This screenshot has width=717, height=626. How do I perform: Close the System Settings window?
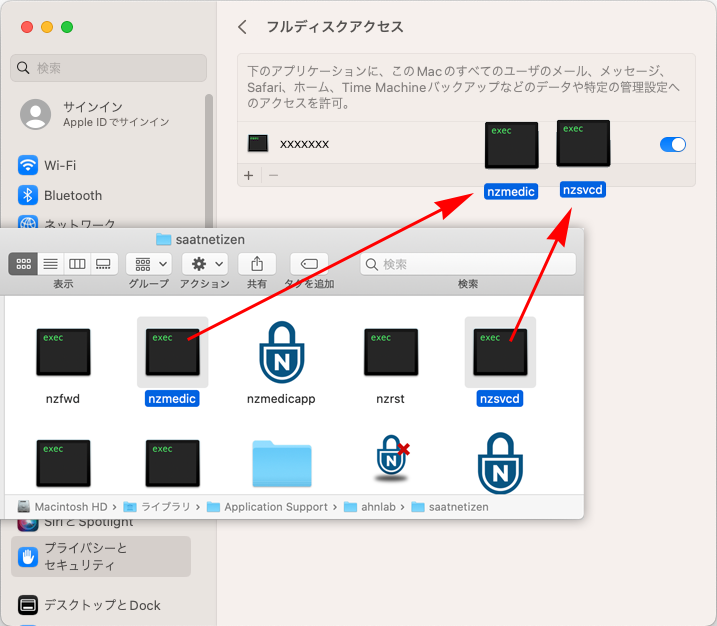coord(27,27)
